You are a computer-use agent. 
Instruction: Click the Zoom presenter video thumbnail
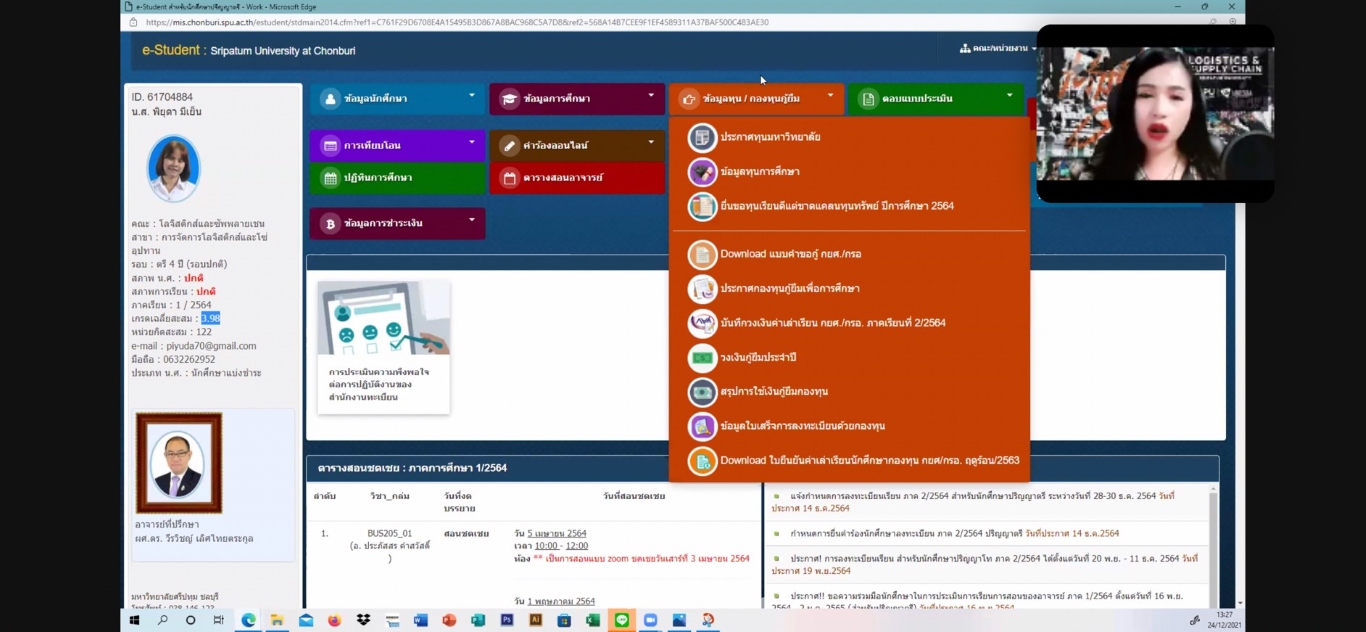pos(1155,114)
